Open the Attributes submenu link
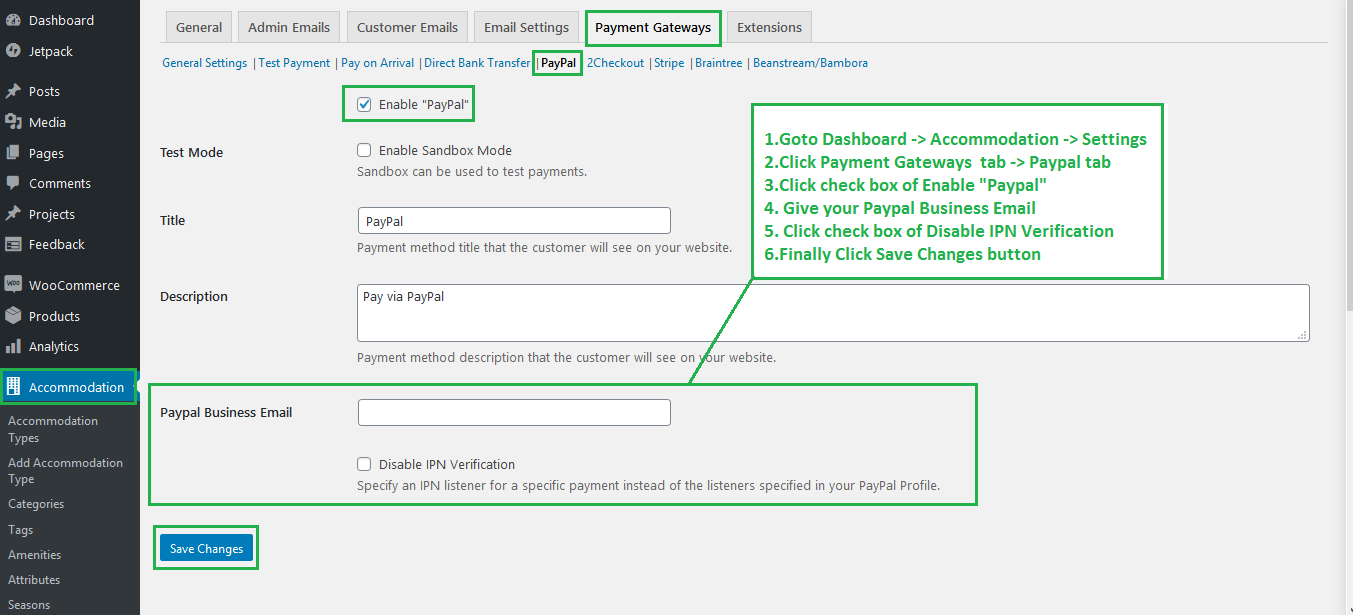This screenshot has width=1353, height=615. (x=34, y=580)
